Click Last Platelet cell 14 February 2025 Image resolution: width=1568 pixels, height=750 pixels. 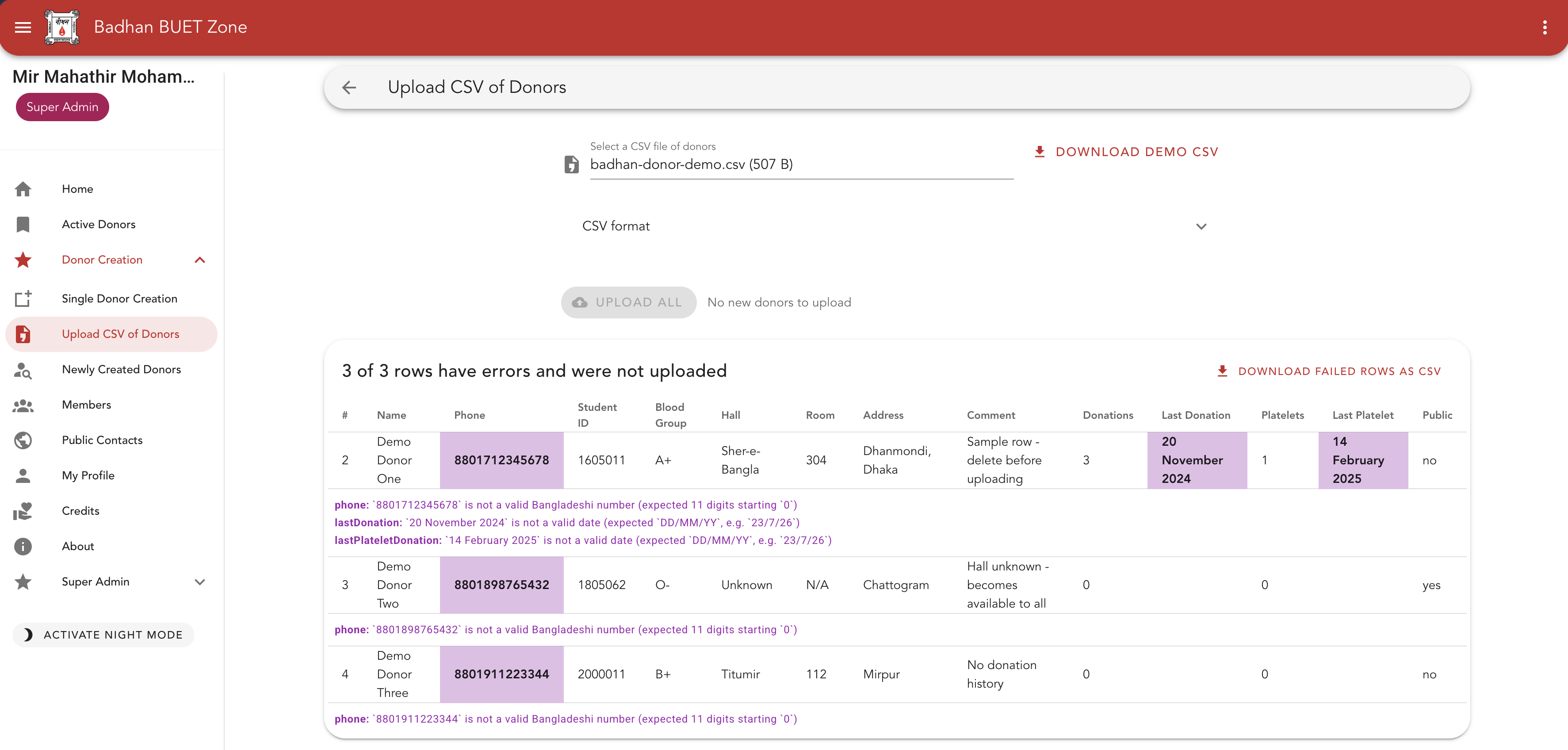[x=1363, y=460]
